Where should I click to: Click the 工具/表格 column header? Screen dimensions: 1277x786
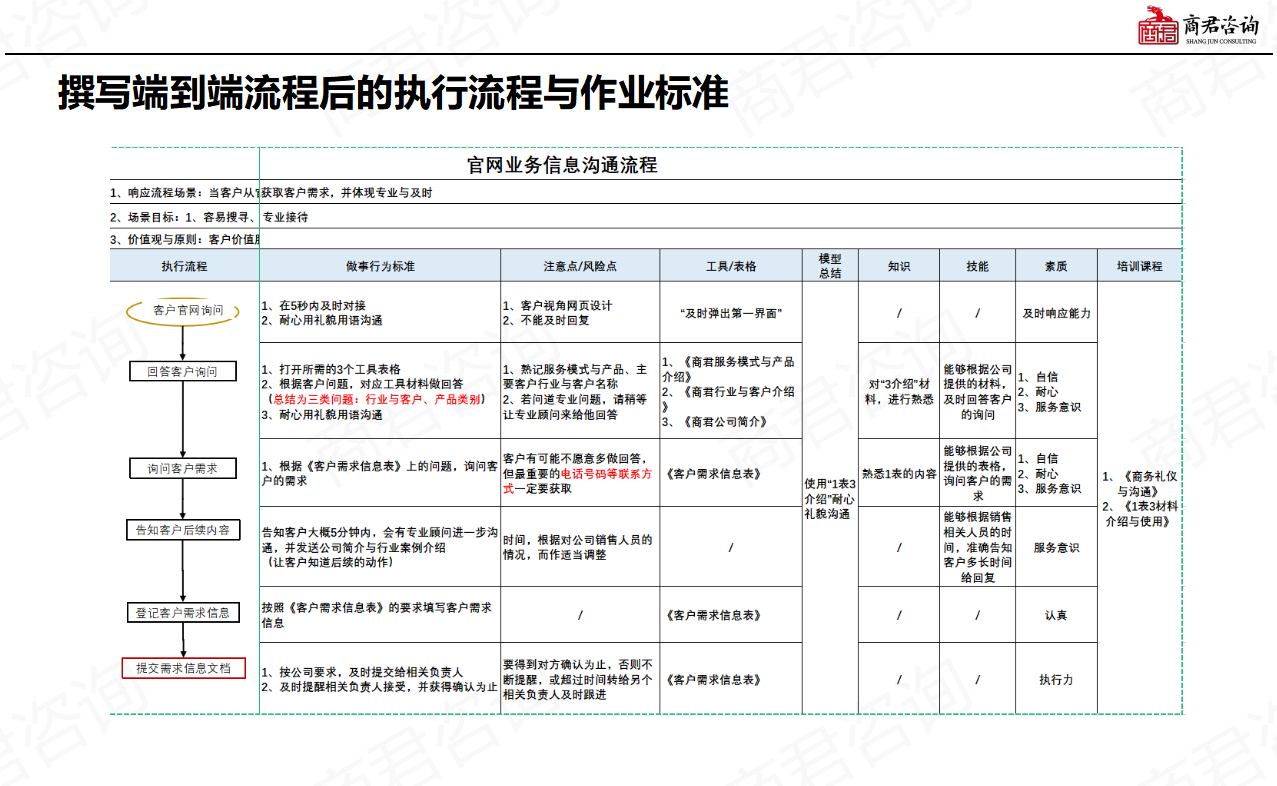(731, 266)
